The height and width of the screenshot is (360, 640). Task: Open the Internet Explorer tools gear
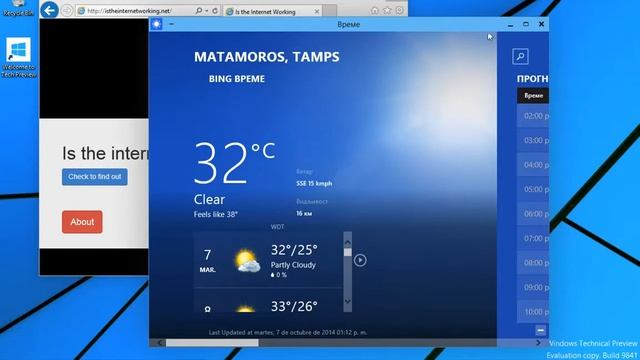(400, 11)
